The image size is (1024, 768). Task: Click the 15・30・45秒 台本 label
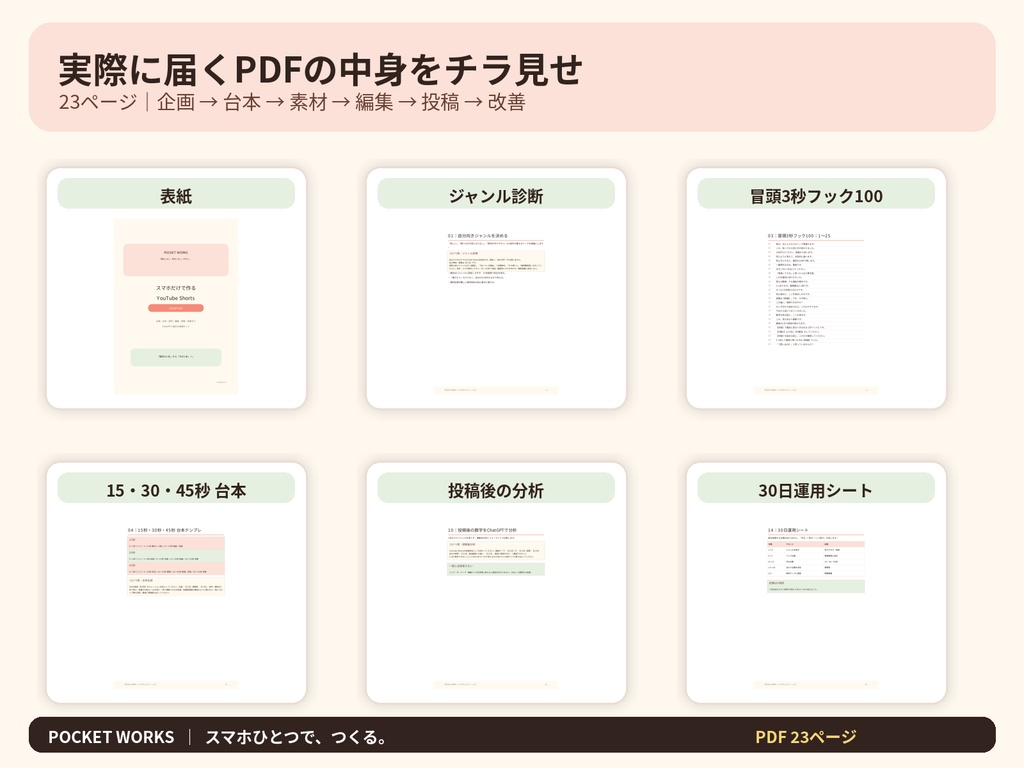coord(176,490)
